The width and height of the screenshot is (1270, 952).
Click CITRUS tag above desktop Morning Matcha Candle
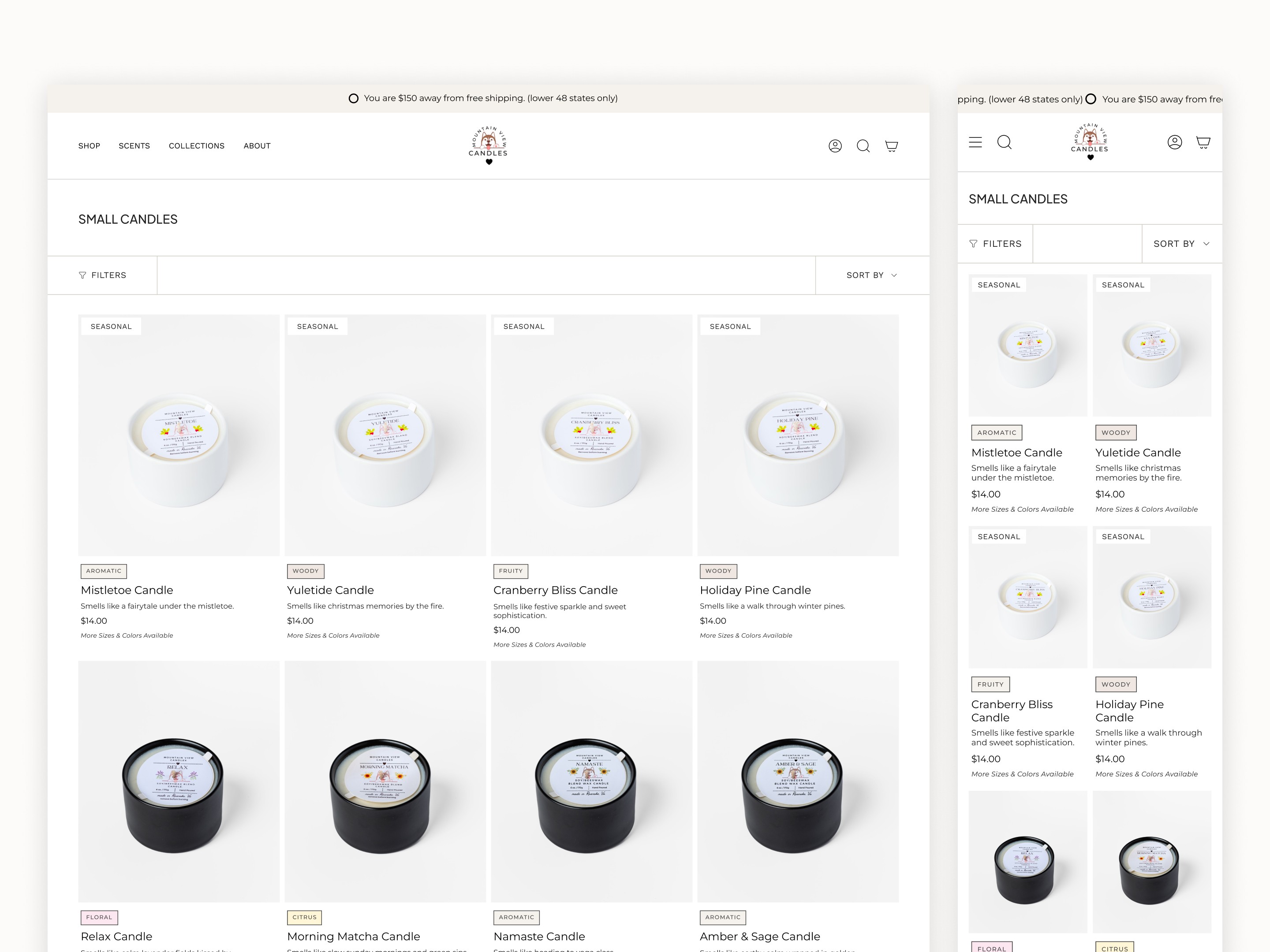tap(304, 918)
